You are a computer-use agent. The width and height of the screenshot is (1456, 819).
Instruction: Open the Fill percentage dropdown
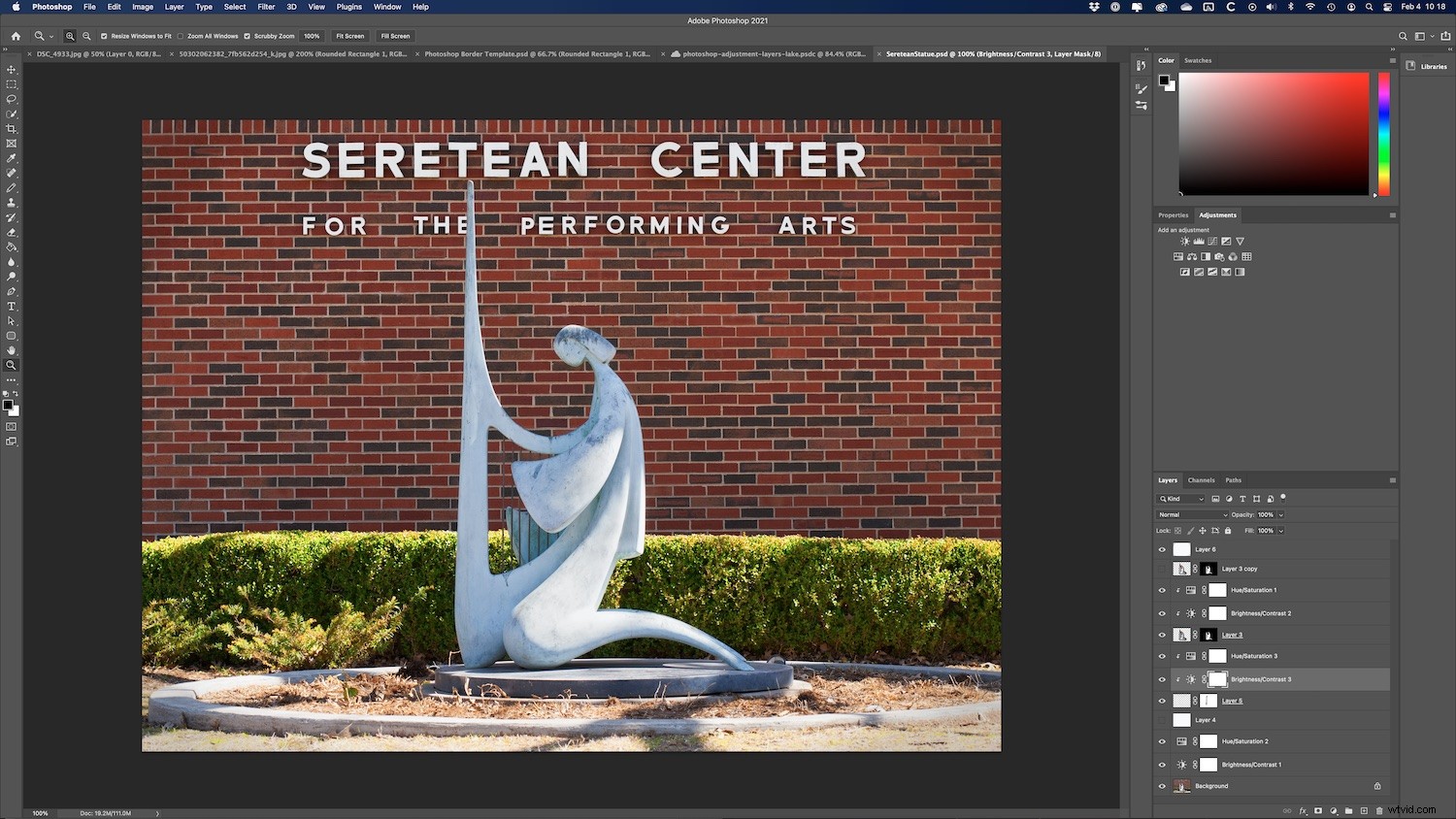[1280, 531]
